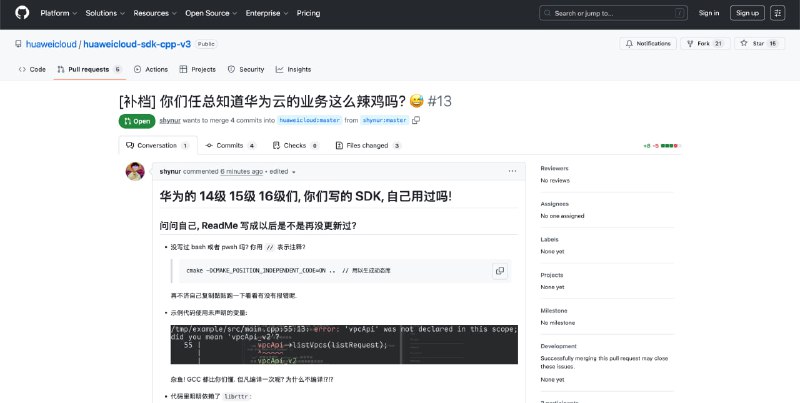Click the fork count 21
This screenshot has width=800, height=403.
718,43
